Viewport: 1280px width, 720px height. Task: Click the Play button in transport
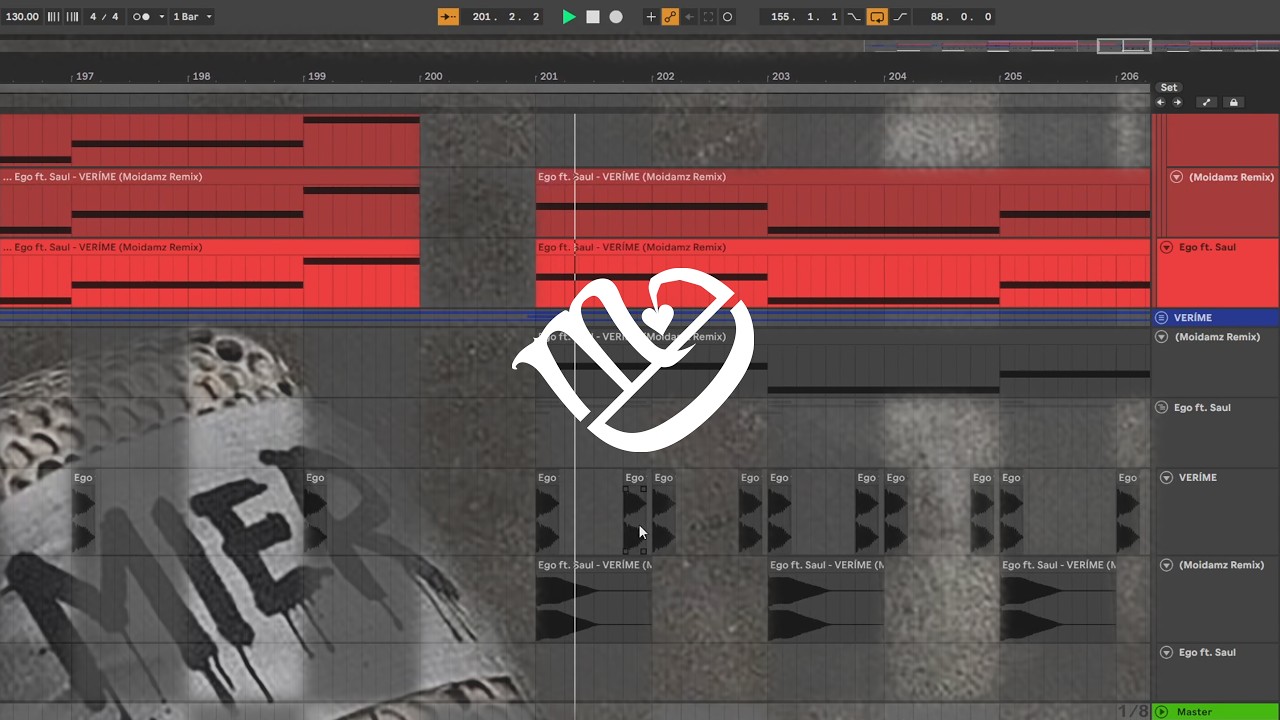pos(569,17)
